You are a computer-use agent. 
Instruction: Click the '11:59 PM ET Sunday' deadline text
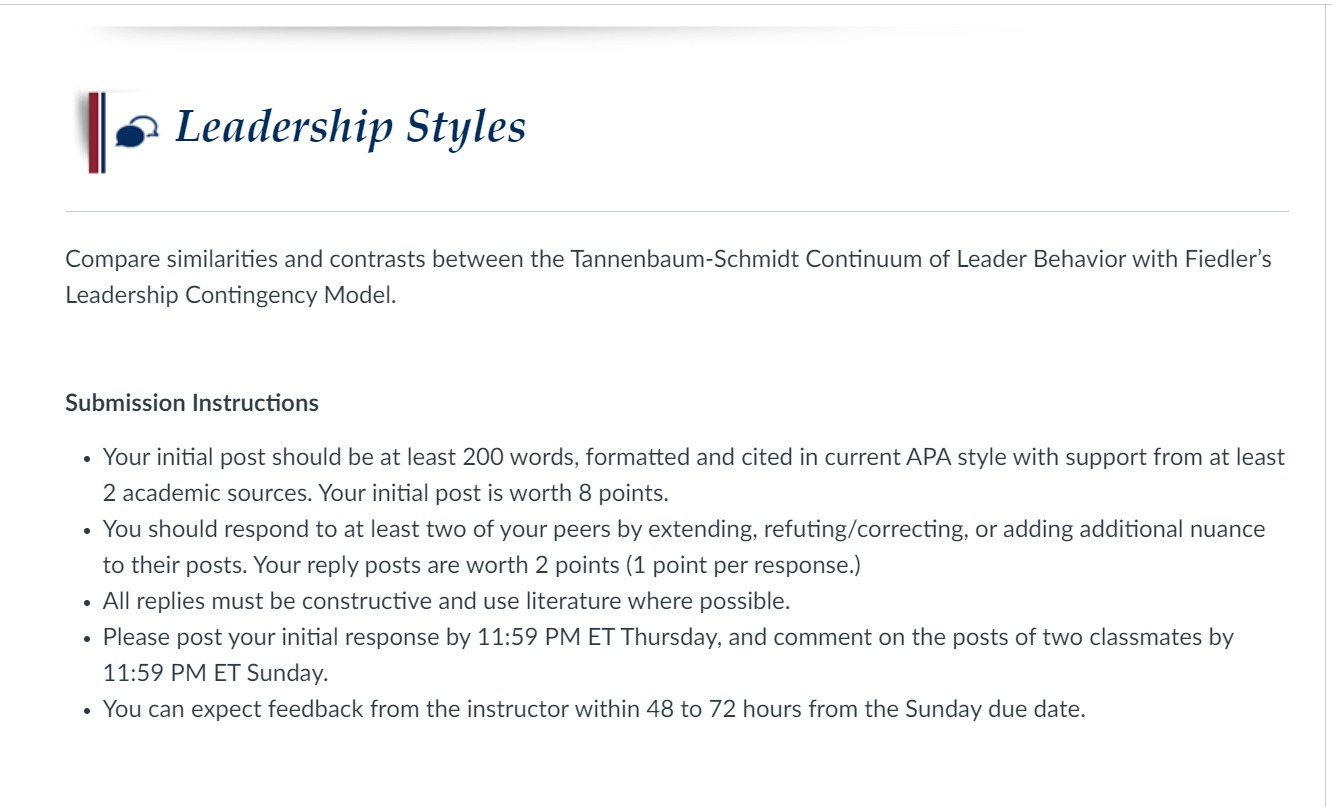coord(215,673)
